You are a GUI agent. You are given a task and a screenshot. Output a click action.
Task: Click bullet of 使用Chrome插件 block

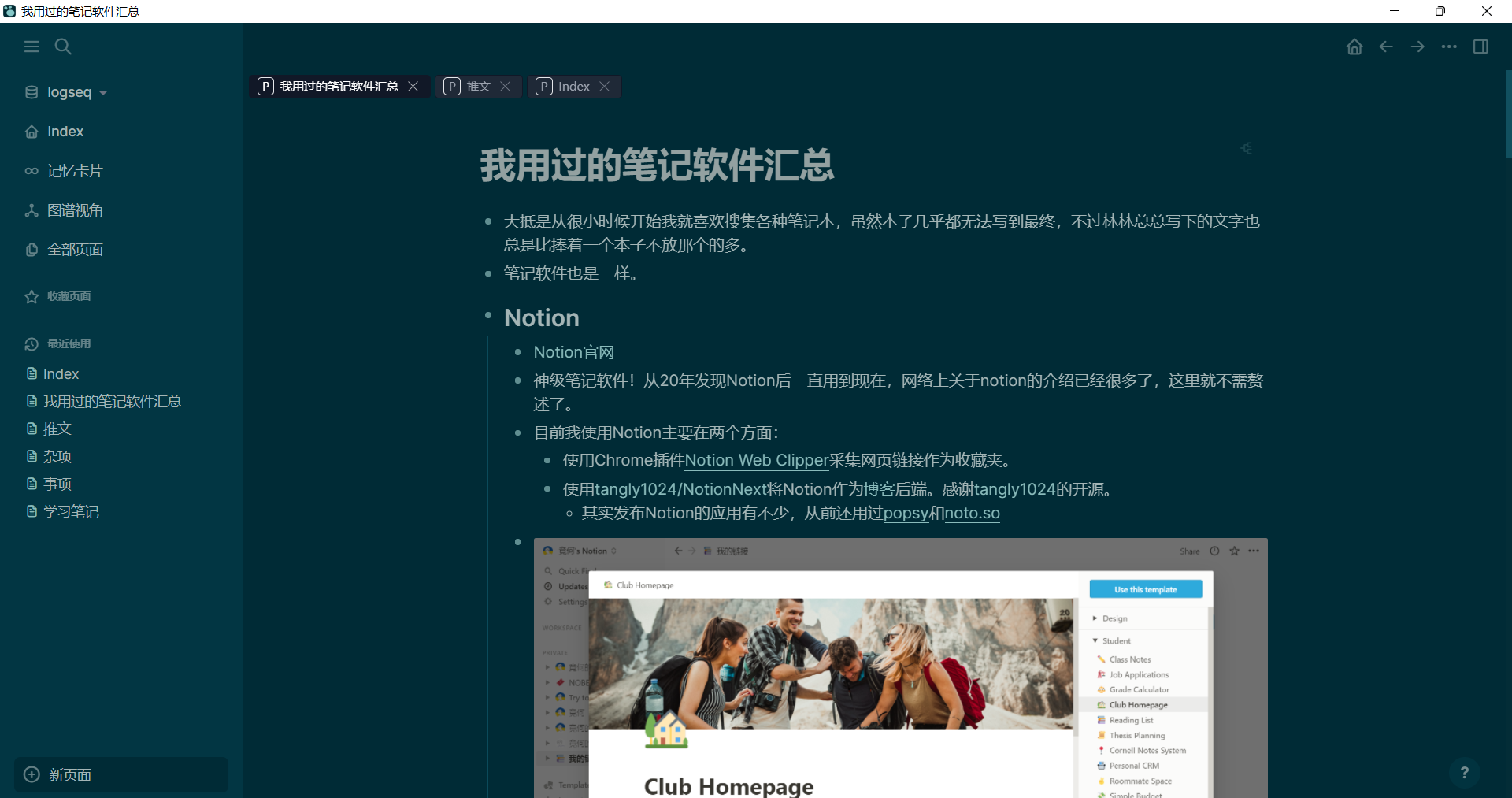click(x=547, y=460)
